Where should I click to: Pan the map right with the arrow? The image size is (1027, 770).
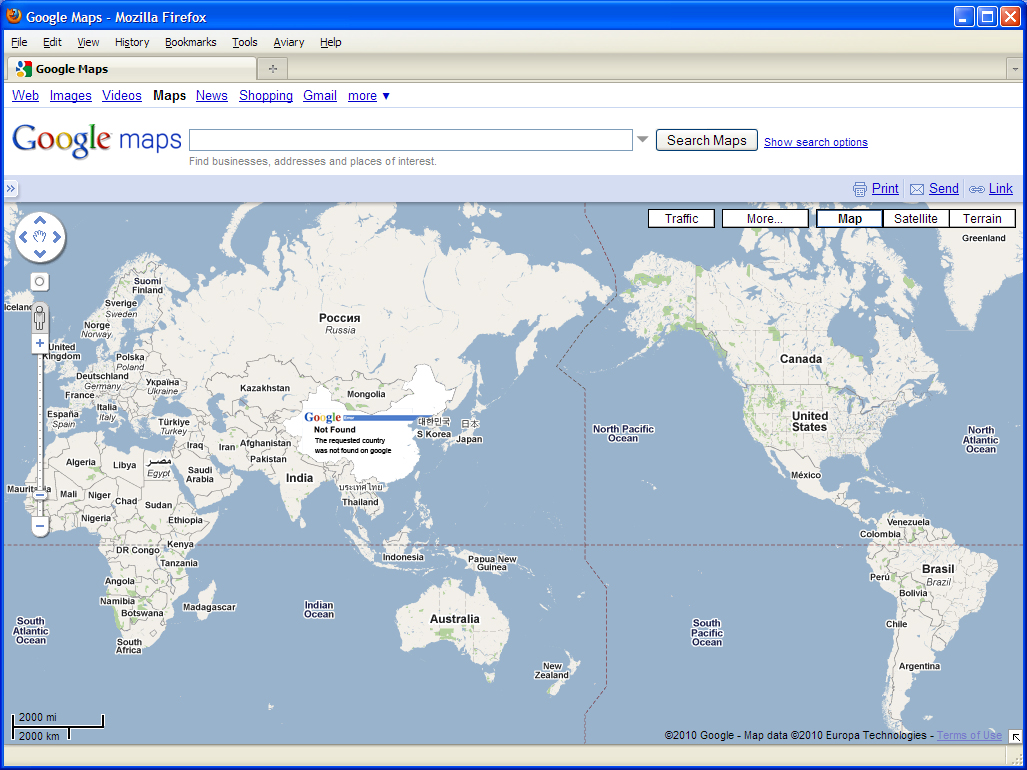[x=57, y=237]
